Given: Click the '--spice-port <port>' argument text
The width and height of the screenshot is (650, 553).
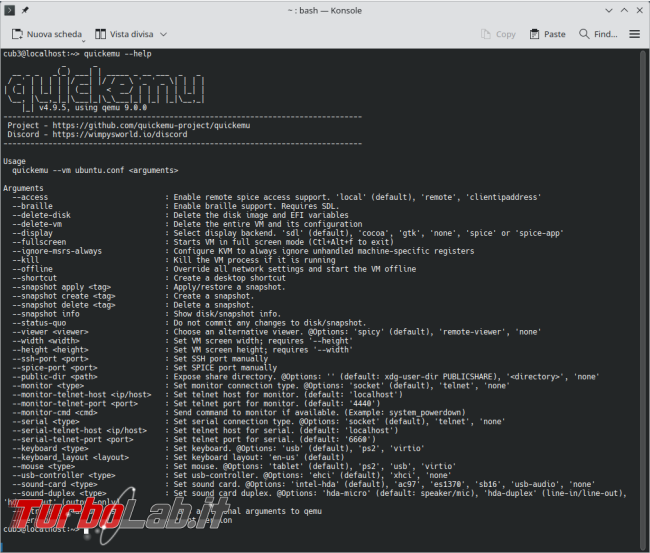Looking at the screenshot, I should point(55,368).
